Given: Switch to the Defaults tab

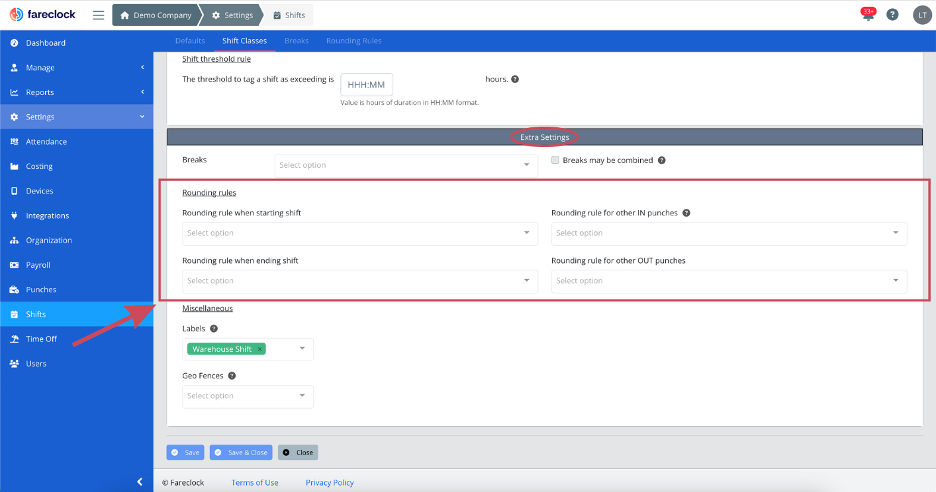Looking at the screenshot, I should [190, 41].
